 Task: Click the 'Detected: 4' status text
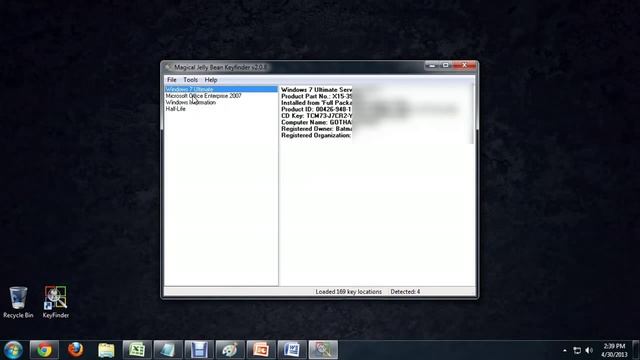coord(405,292)
